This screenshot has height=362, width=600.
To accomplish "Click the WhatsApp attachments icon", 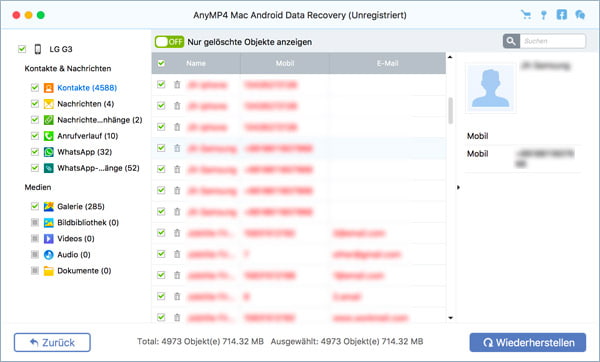I will click(49, 168).
